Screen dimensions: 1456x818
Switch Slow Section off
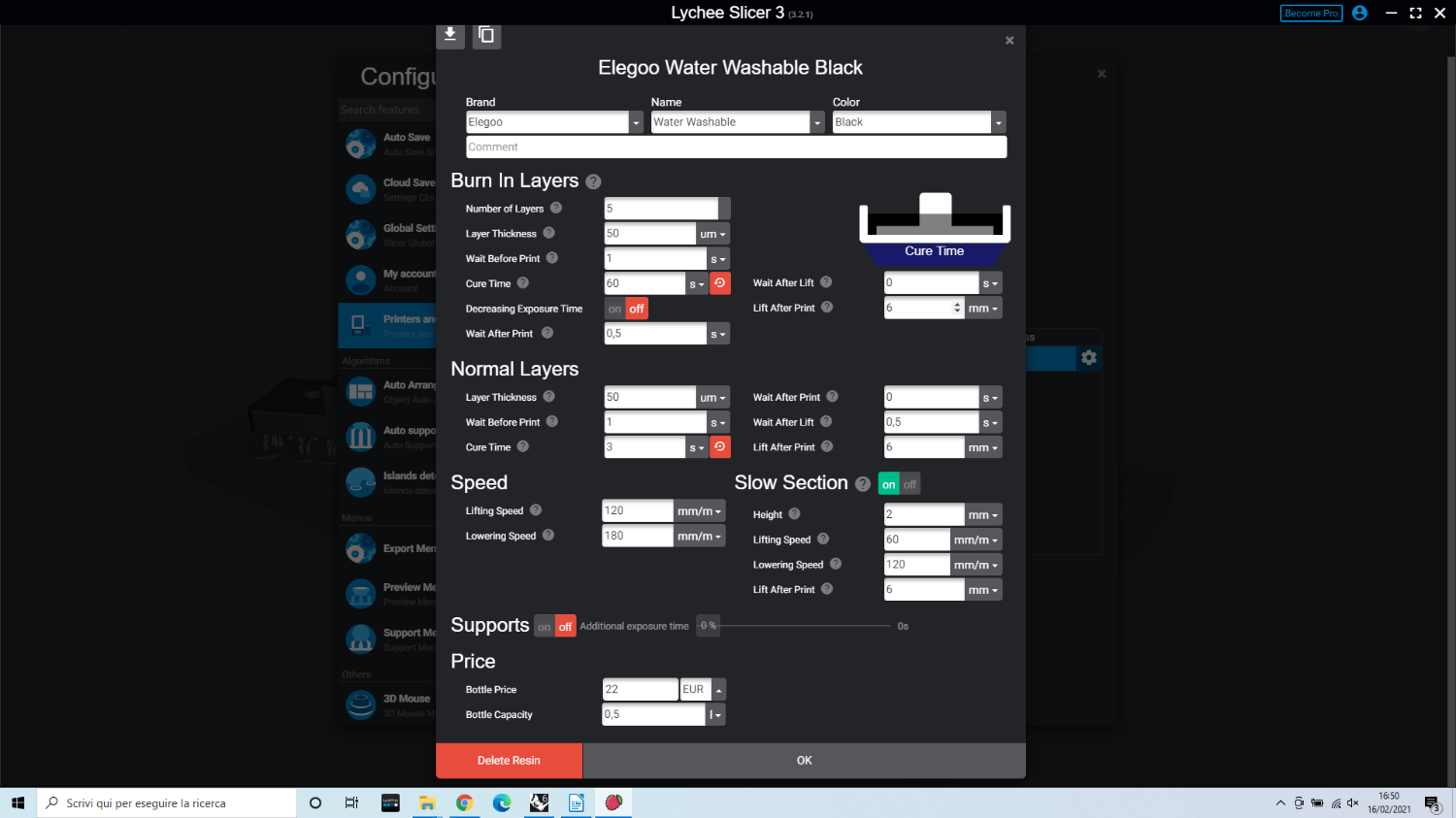[x=910, y=484]
